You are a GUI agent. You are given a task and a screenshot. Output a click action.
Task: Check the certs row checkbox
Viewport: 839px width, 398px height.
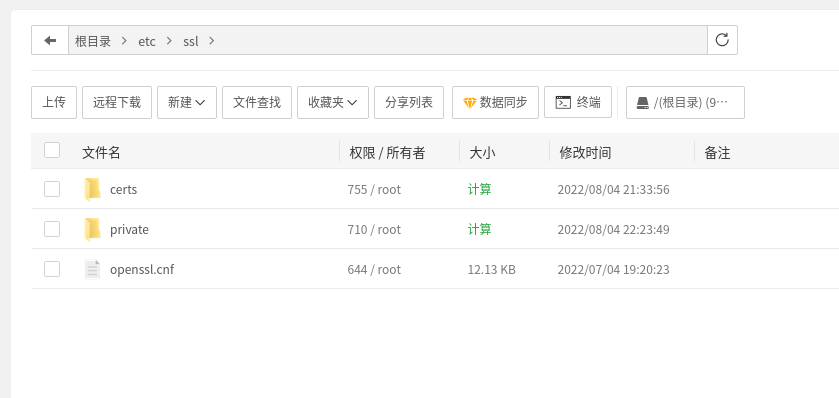pos(52,189)
